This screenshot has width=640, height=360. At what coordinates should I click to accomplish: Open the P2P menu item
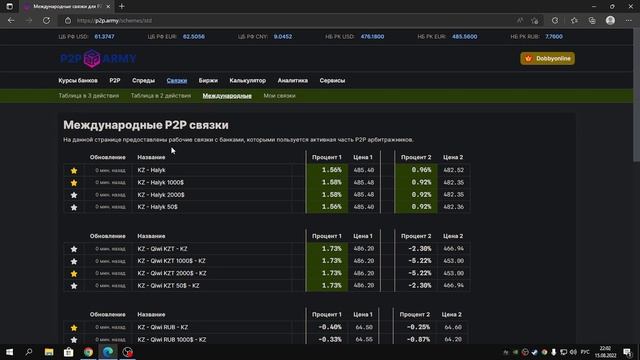(115, 80)
